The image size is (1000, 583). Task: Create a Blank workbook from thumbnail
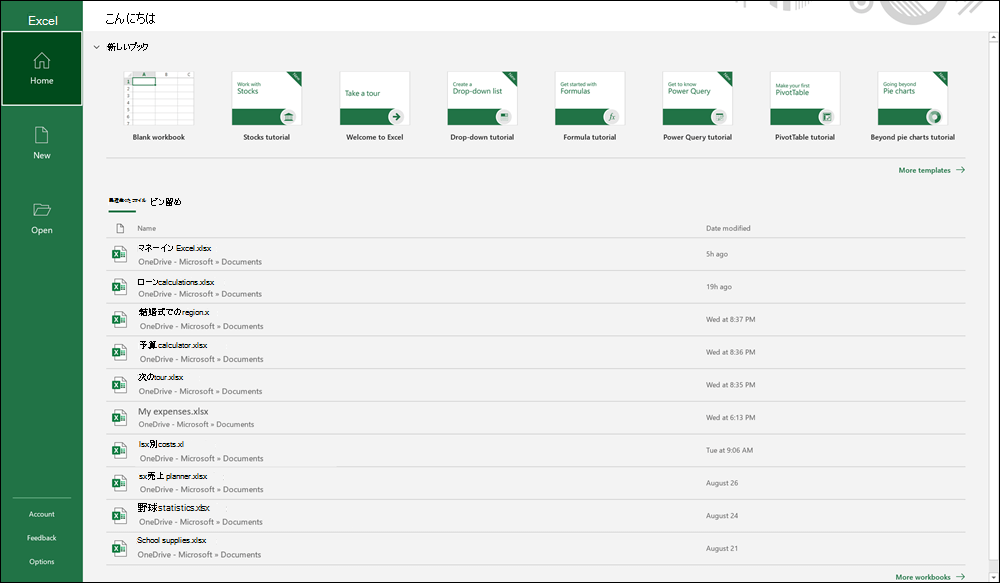click(x=159, y=99)
